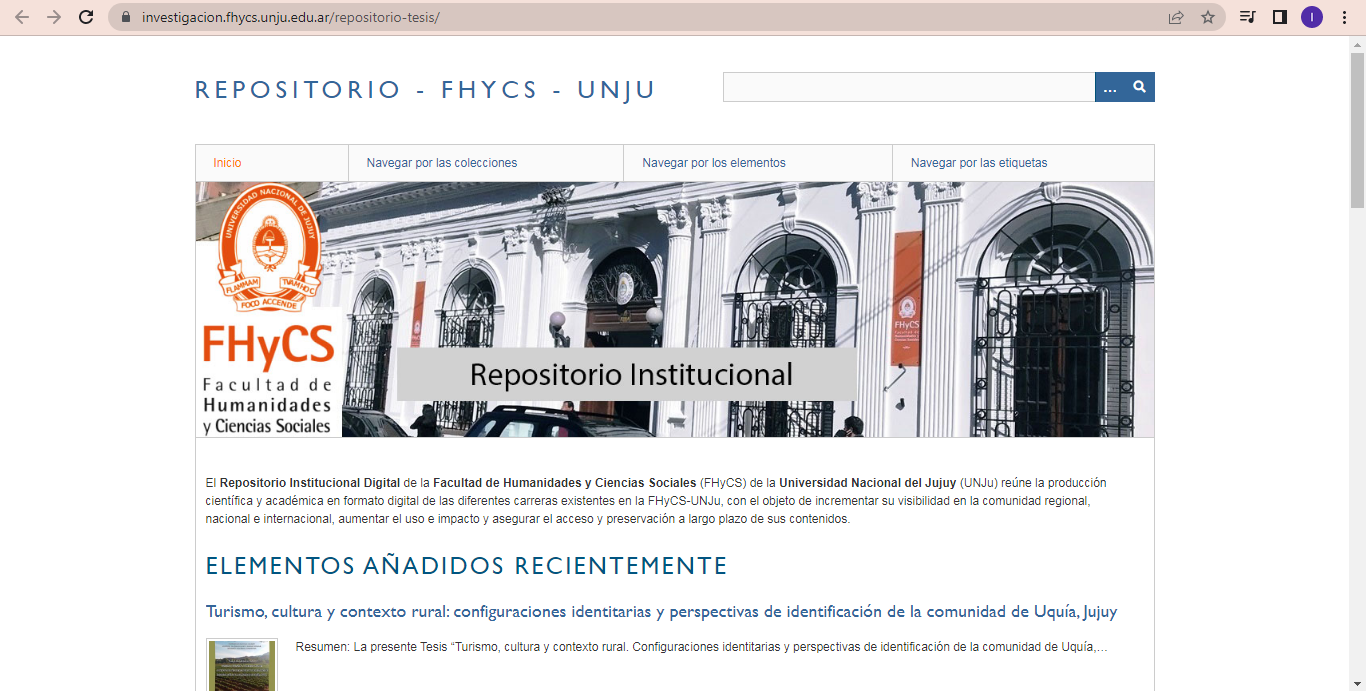Image resolution: width=1366 pixels, height=691 pixels.
Task: Select the 'Resumen: La presente Tesis' text
Action: pos(701,647)
